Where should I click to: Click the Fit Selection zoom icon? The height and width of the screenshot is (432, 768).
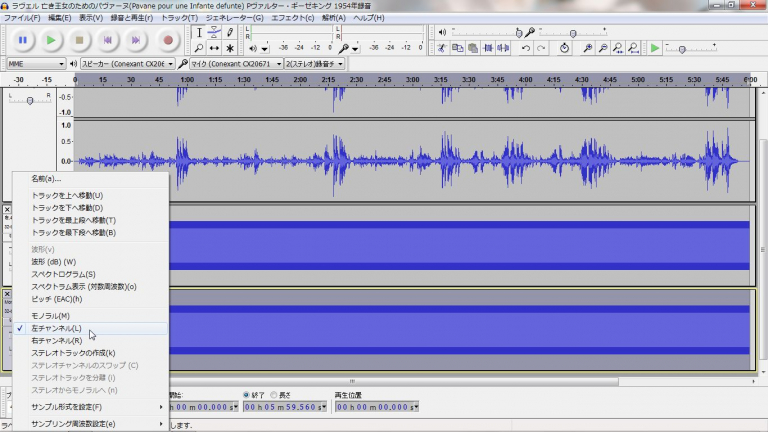[x=618, y=48]
